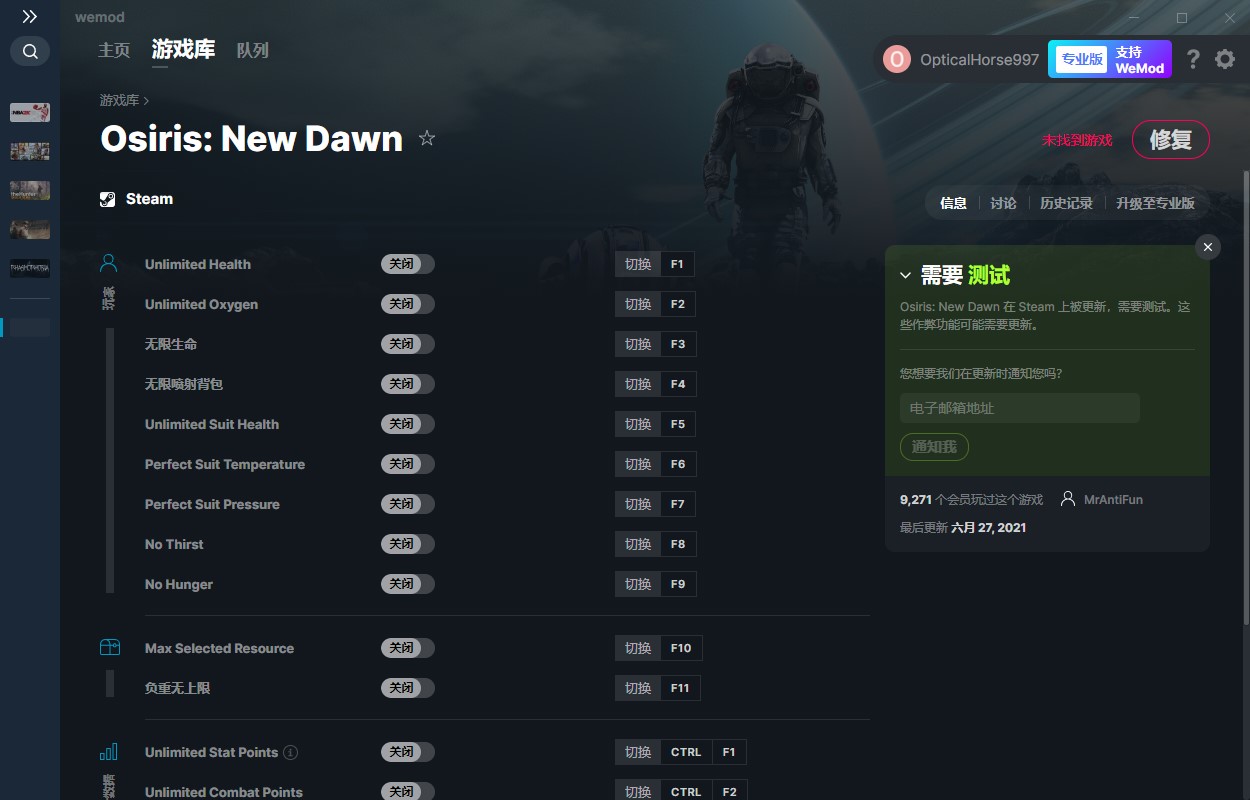The image size is (1250, 800).
Task: Toggle Unlimited Stat Points switch
Action: click(x=408, y=752)
